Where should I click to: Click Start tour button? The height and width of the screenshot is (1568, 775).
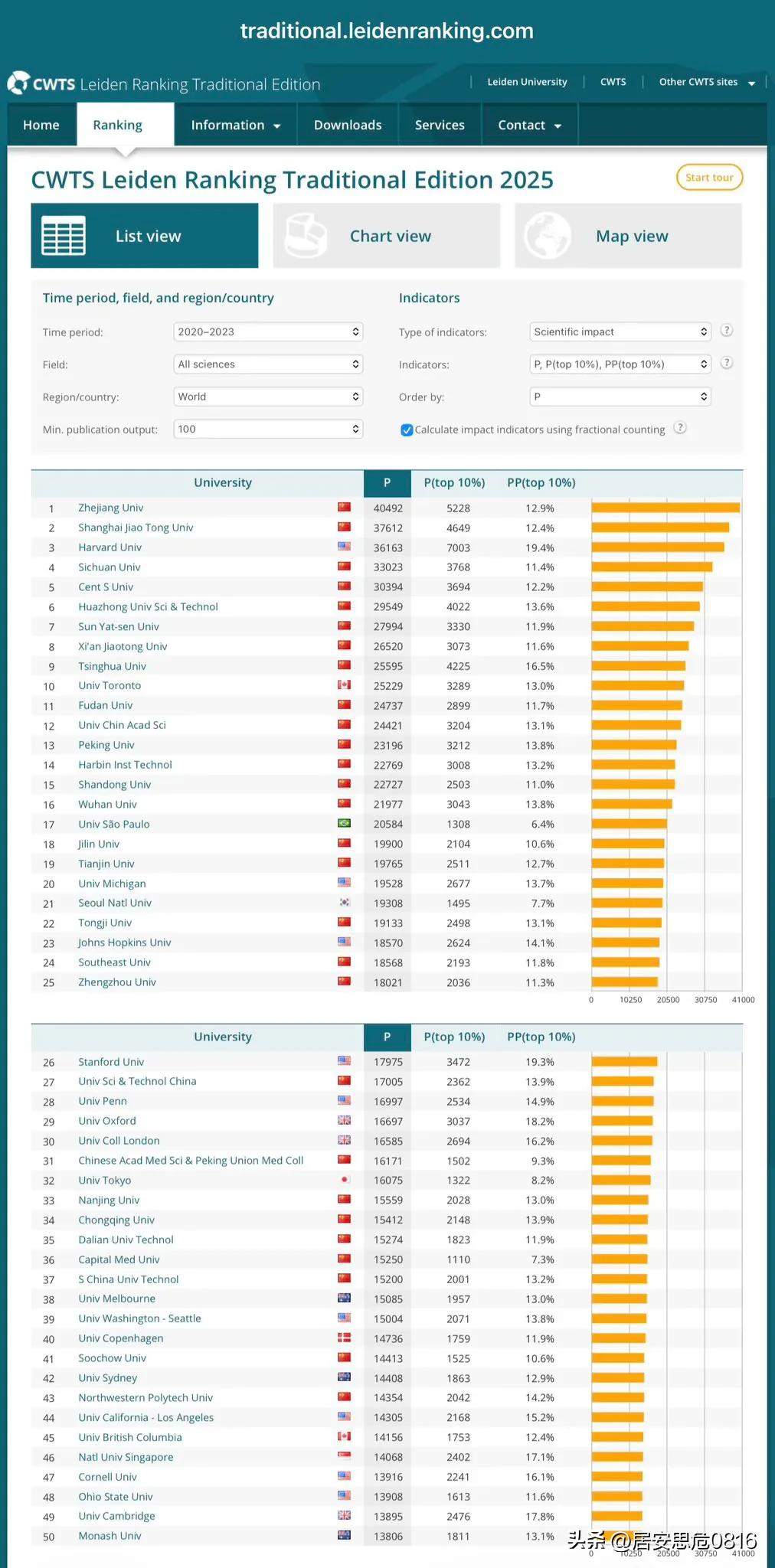click(x=709, y=178)
